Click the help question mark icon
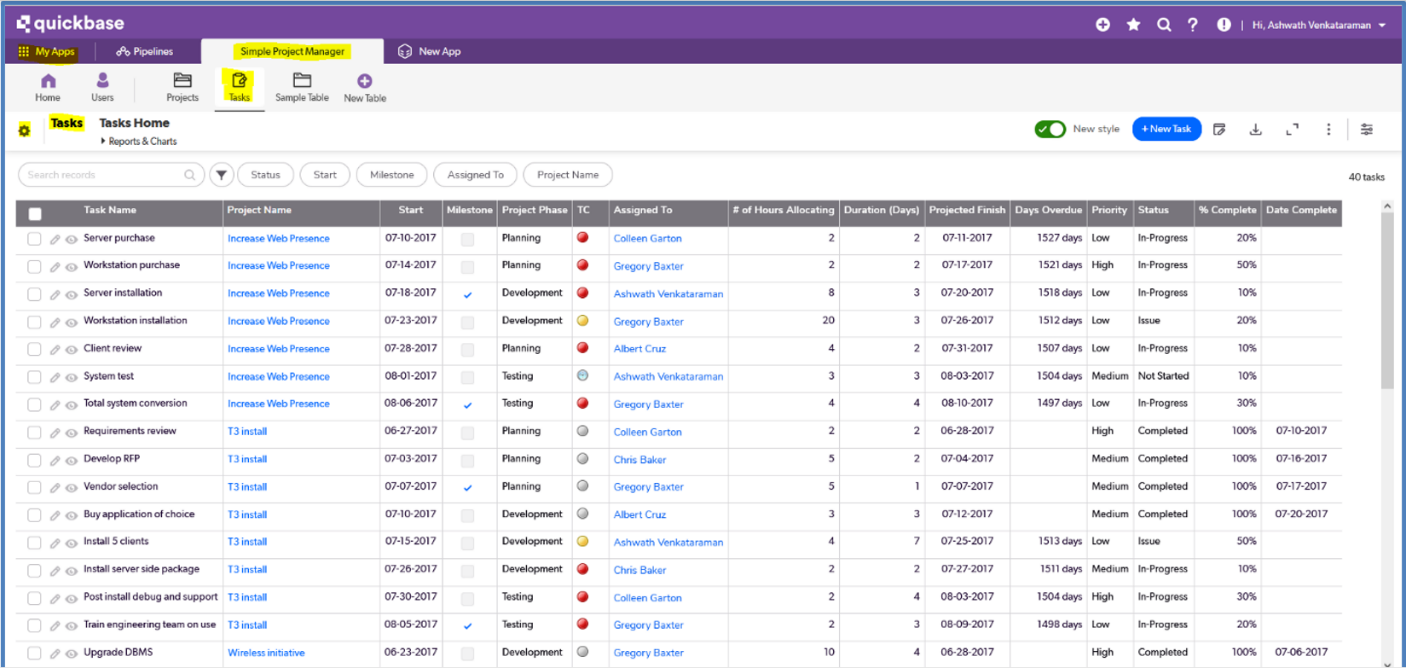 tap(1193, 25)
